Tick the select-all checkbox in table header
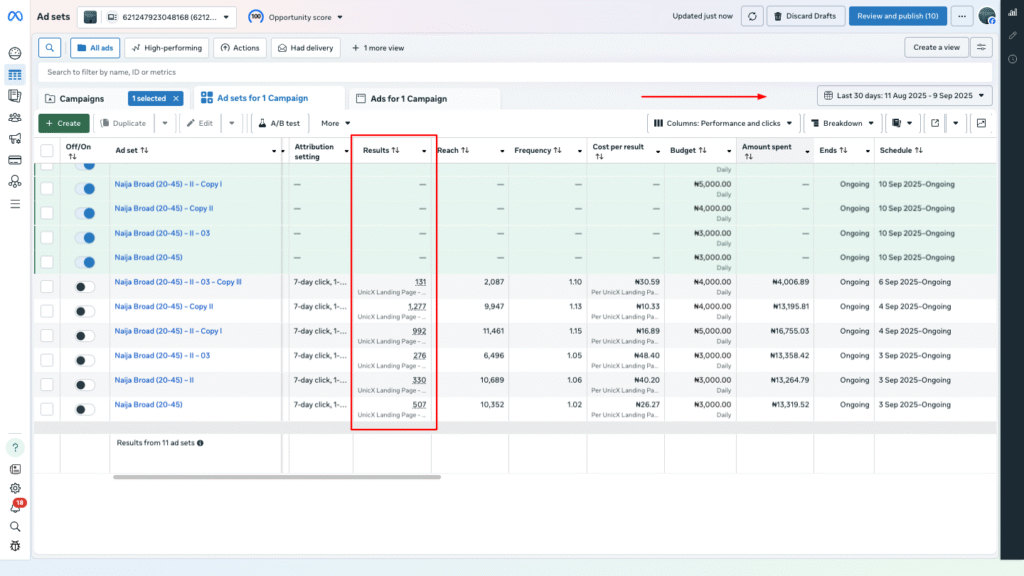The image size is (1024, 576). [47, 151]
